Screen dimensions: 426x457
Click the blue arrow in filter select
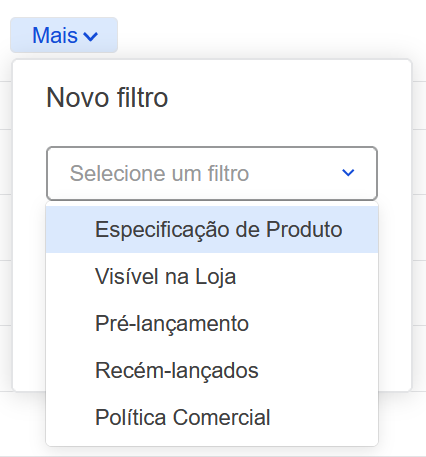(x=348, y=173)
